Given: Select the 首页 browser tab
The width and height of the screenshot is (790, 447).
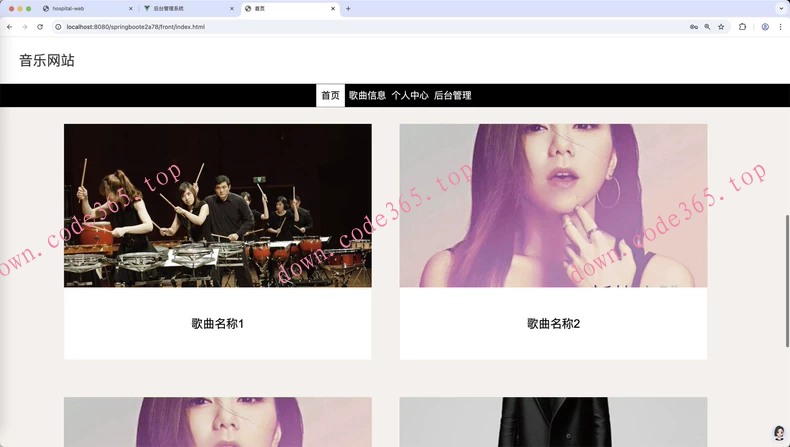Looking at the screenshot, I should [290, 9].
